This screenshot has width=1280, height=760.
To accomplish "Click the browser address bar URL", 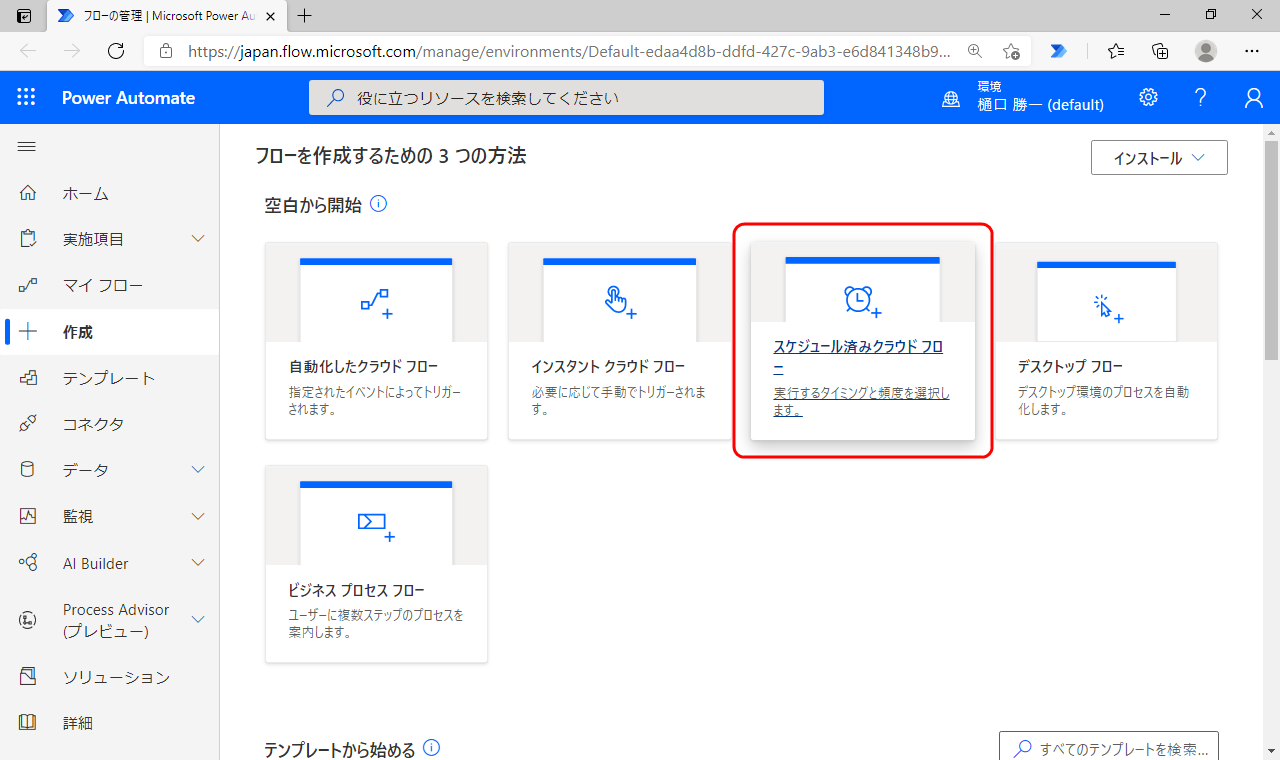I will click(567, 51).
